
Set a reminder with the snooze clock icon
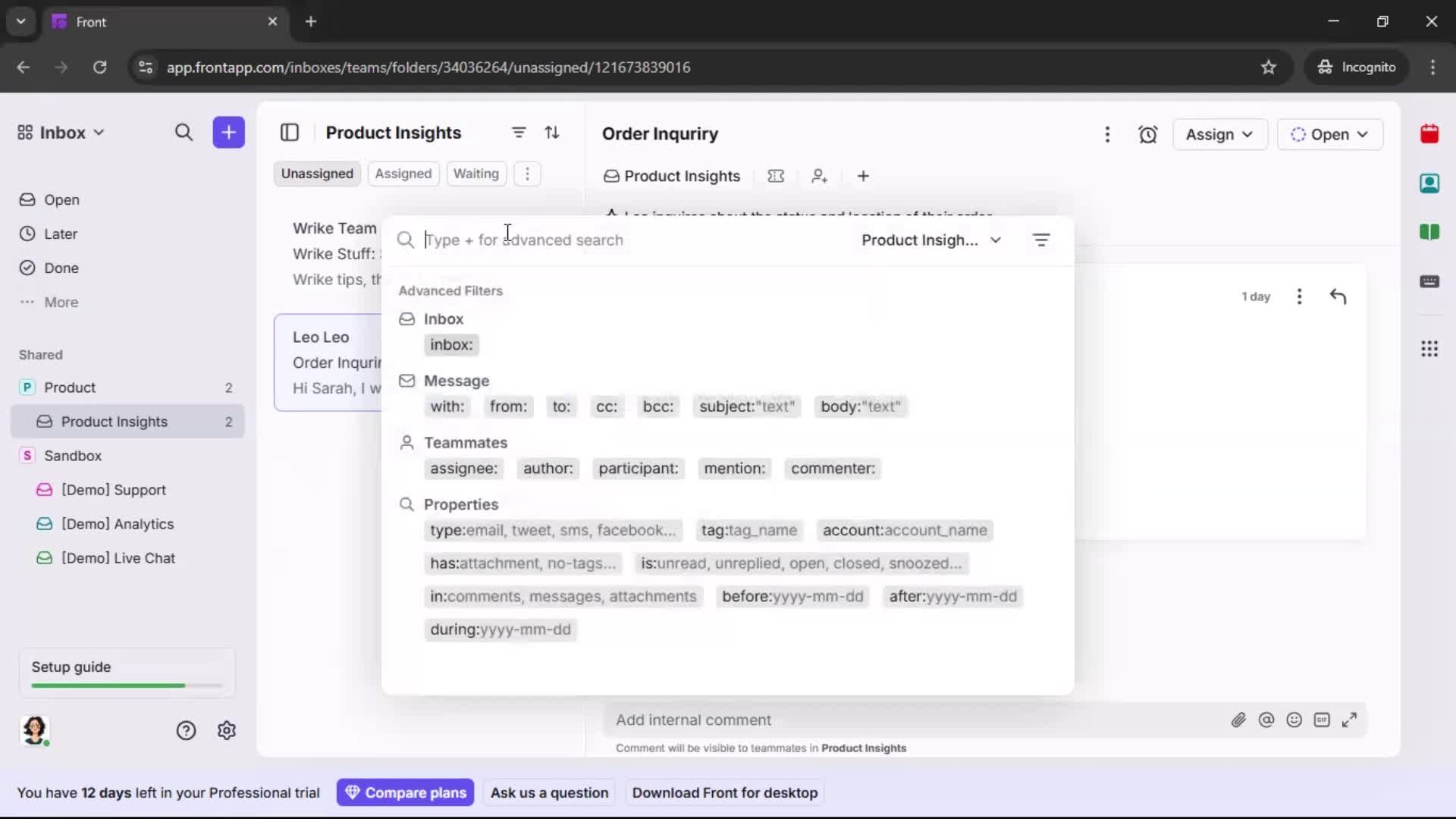click(1148, 134)
